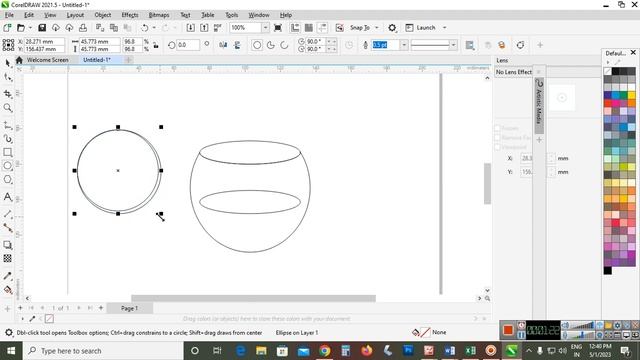Image resolution: width=640 pixels, height=360 pixels.
Task: Click the No Color swatch in palette
Action: tap(608, 71)
